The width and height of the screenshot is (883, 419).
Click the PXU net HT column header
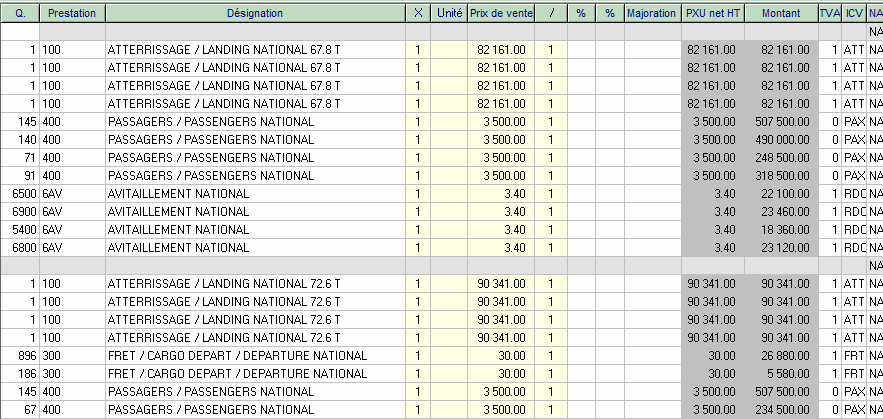[x=713, y=13]
